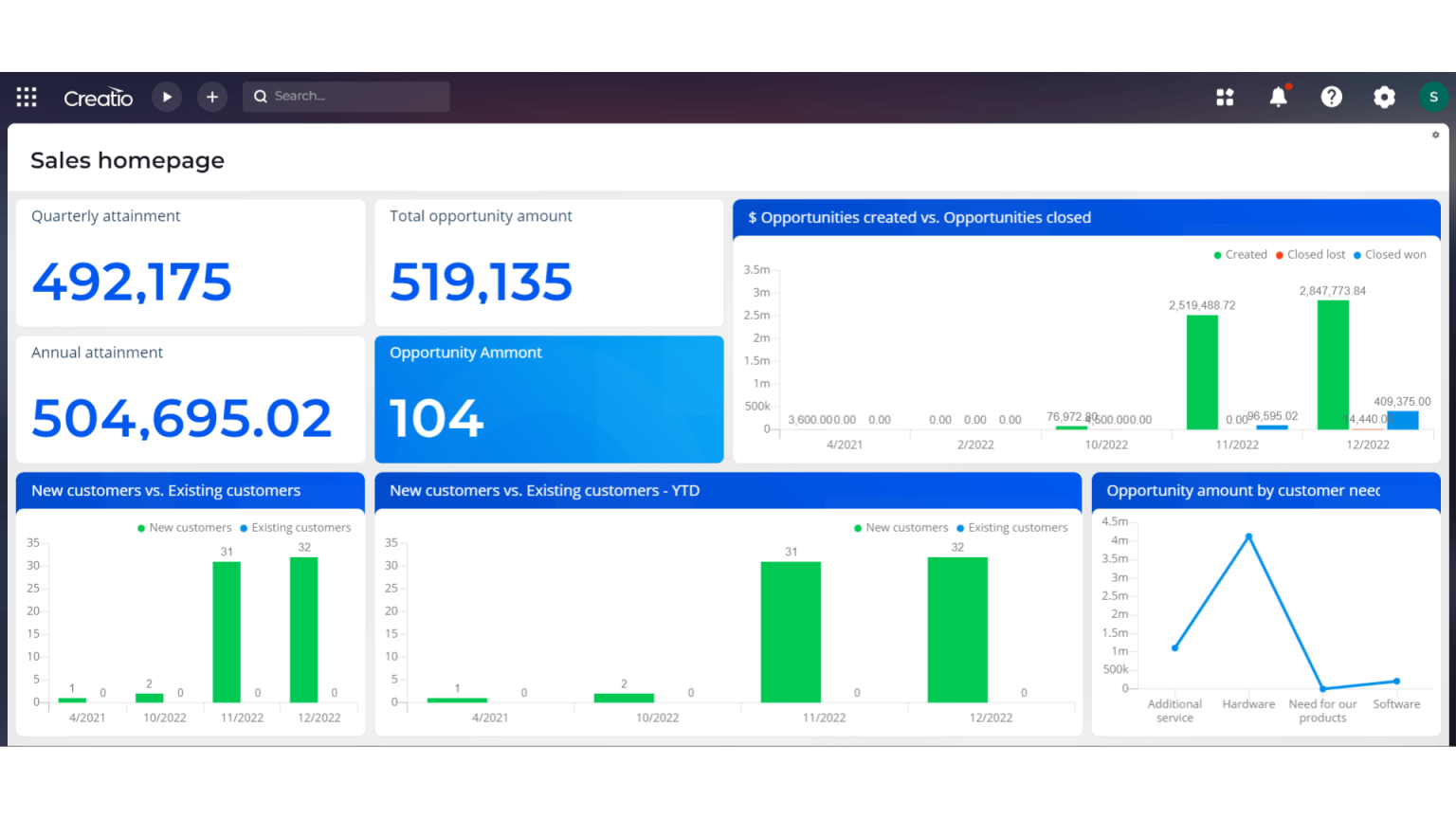Image resolution: width=1456 pixels, height=819 pixels.
Task: Click the Quarterly attainment value
Action: click(132, 281)
